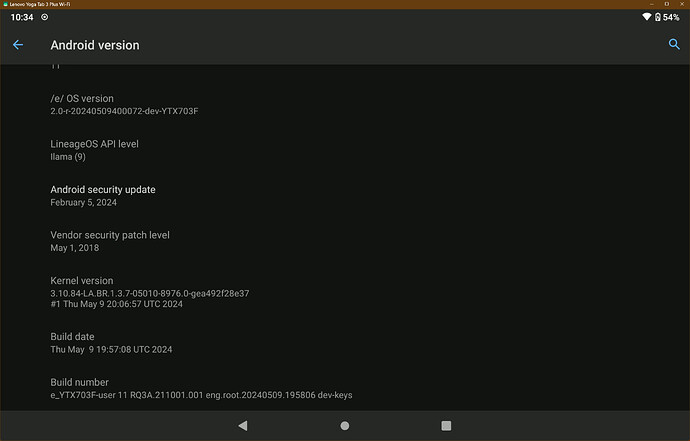Tap the Kernel version entry
This screenshot has height=441, width=690.
coord(345,292)
